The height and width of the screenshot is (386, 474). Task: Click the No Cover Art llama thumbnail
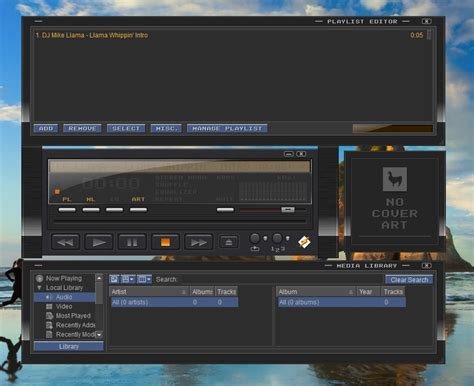tap(395, 179)
